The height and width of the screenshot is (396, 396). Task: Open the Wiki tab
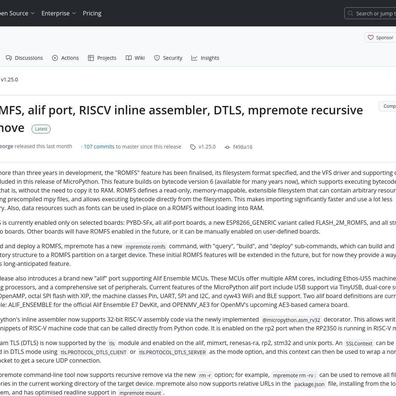135,58
